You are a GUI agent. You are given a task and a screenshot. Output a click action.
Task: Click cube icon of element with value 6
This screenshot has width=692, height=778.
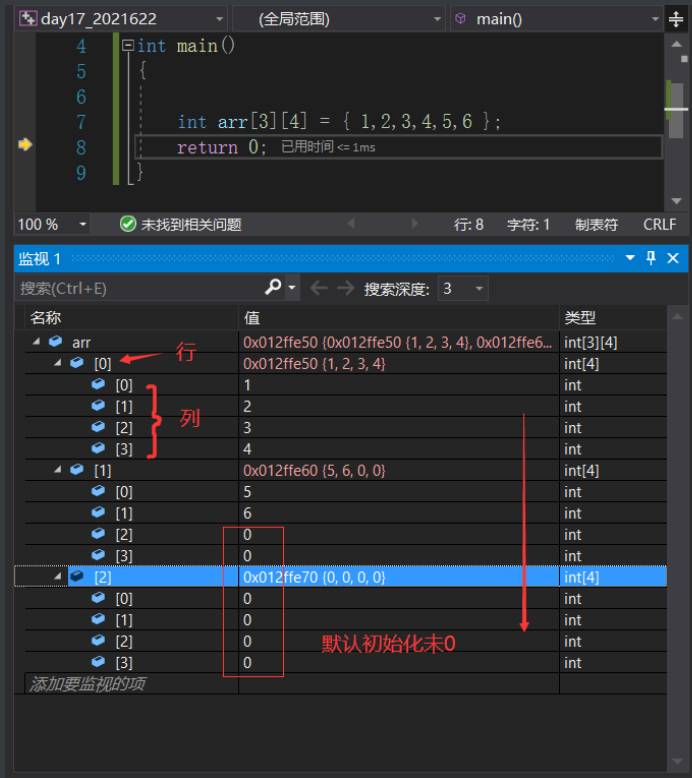pyautogui.click(x=98, y=512)
